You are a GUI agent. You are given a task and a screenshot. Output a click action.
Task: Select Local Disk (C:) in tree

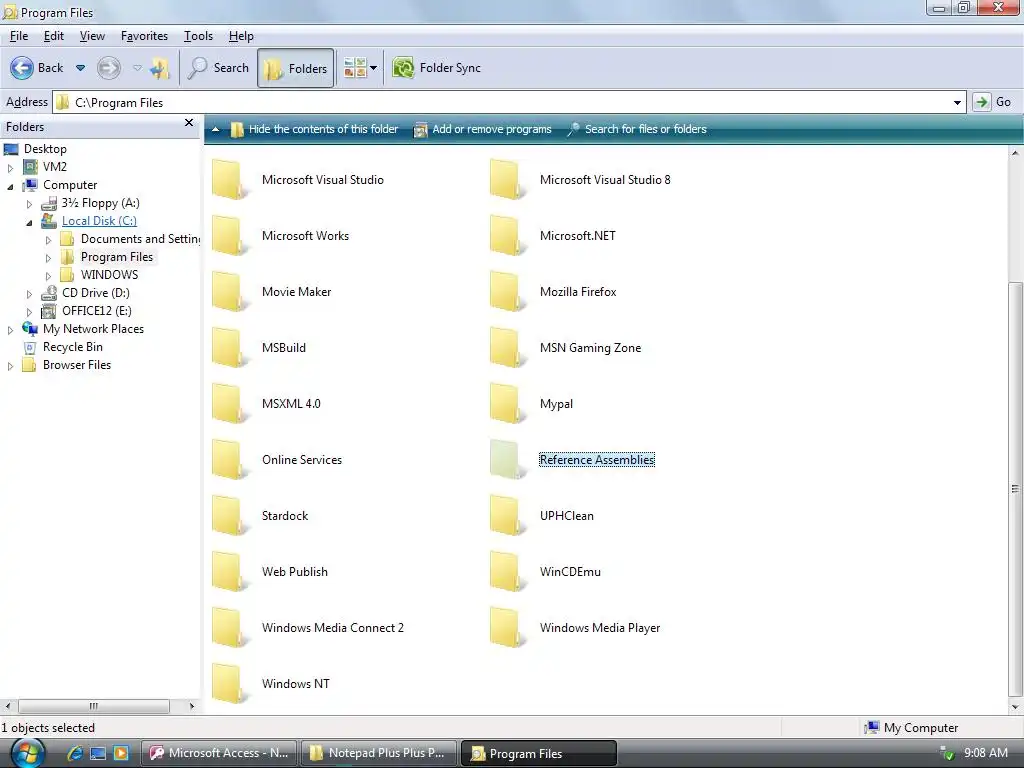(99, 221)
